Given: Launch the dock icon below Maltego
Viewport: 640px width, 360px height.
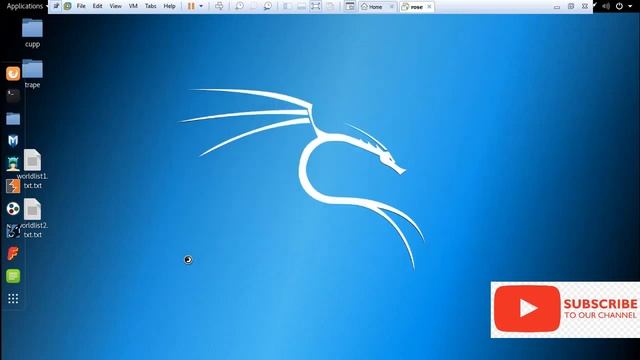Looking at the screenshot, I should point(13,231).
